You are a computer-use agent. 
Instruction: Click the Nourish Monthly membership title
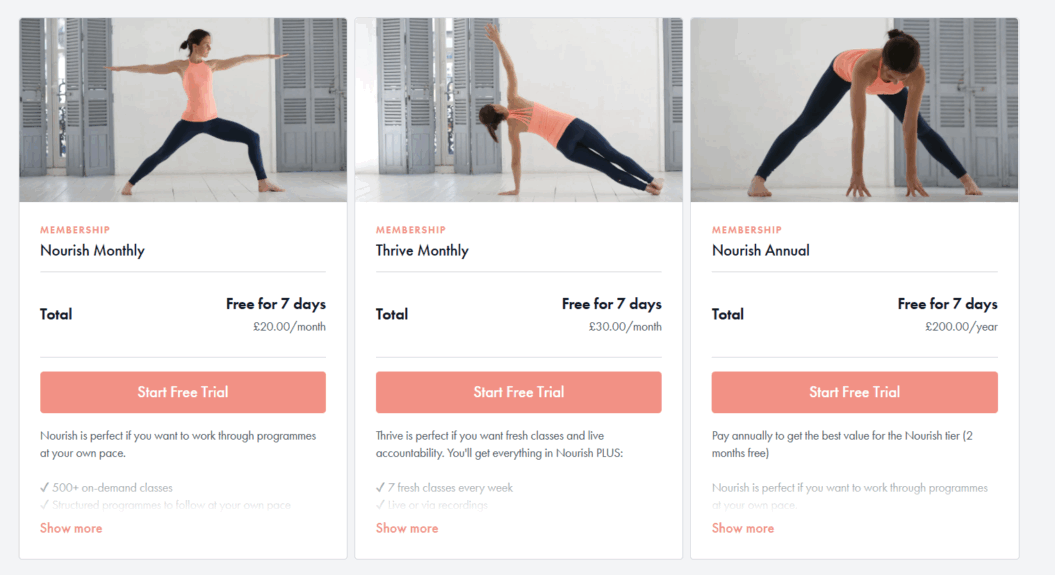click(x=92, y=251)
